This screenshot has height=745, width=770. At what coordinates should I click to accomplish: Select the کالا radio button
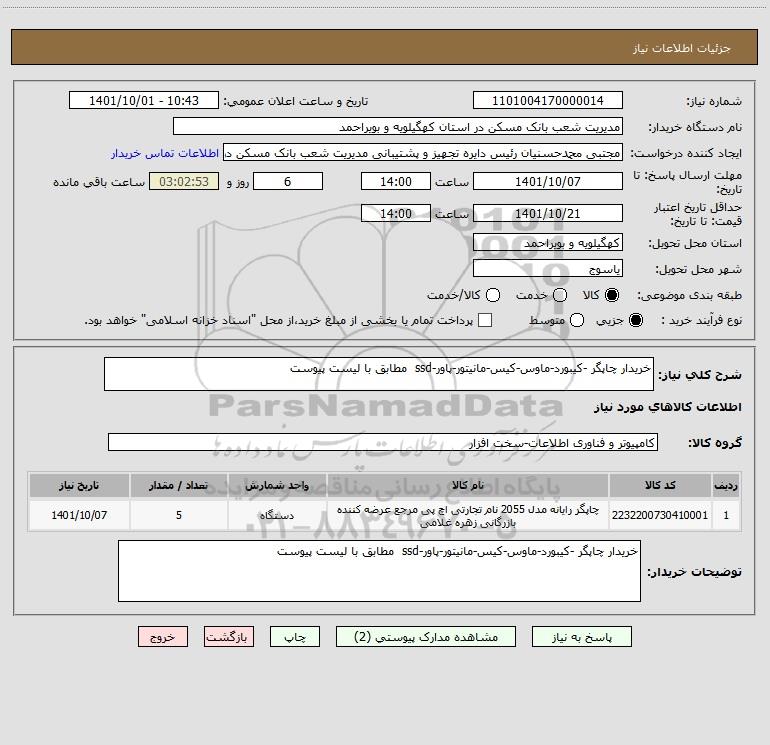tap(612, 295)
